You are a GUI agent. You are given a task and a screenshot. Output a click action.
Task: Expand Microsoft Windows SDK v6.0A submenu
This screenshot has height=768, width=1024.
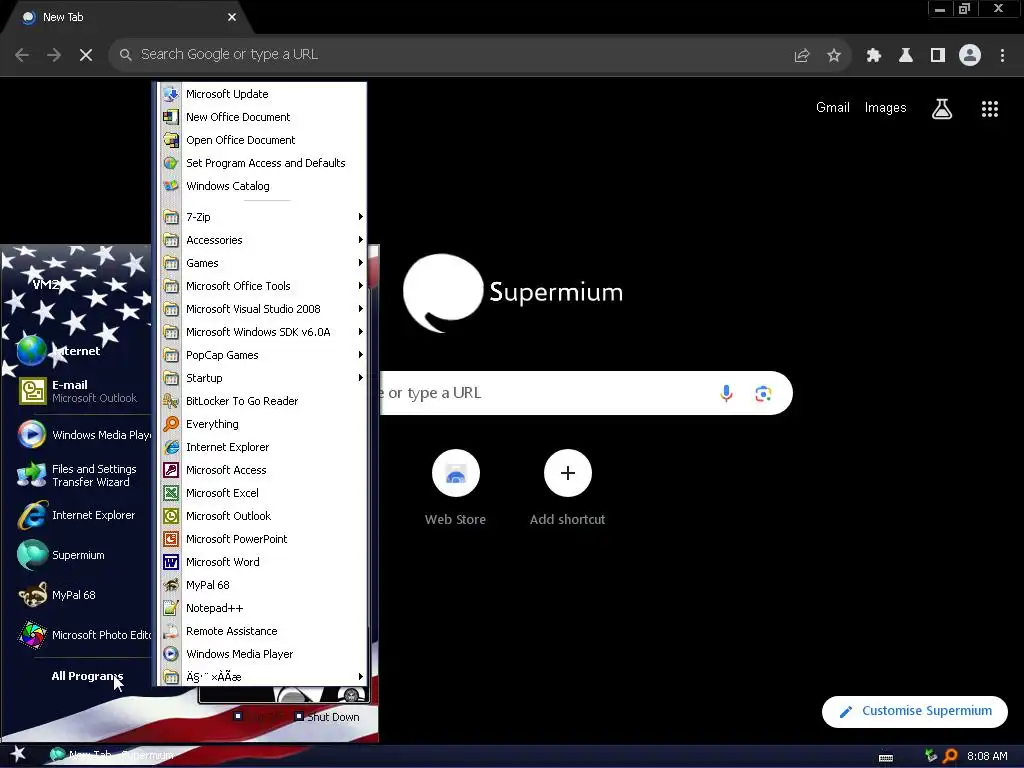tap(263, 332)
